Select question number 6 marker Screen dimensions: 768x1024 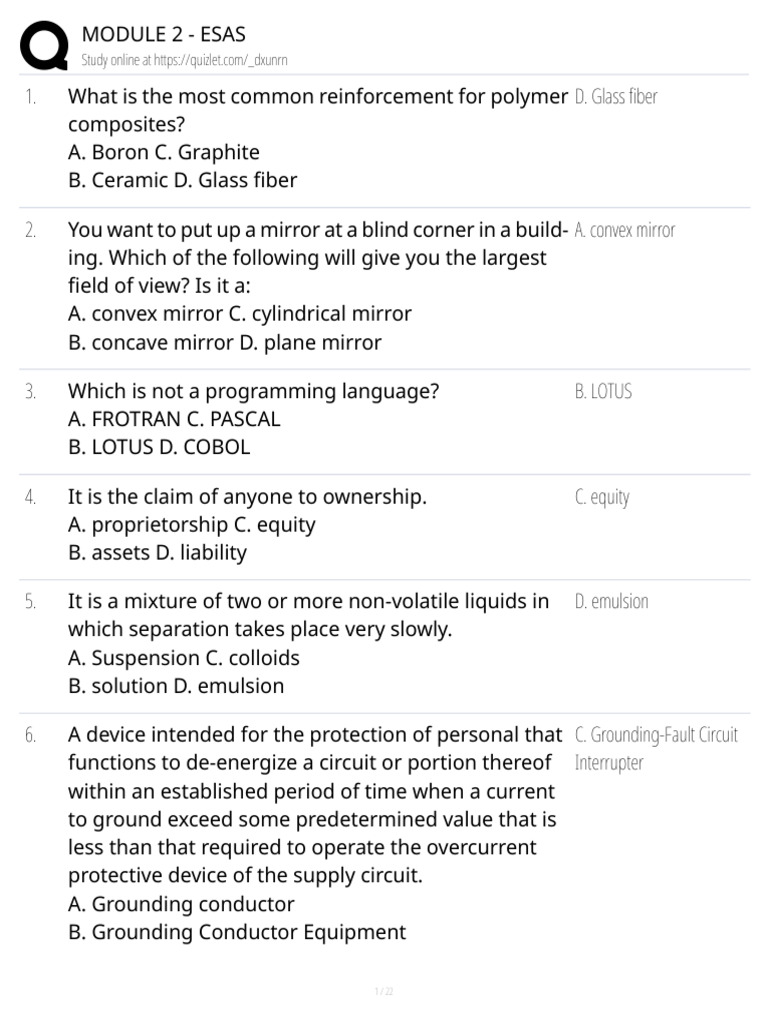pyautogui.click(x=31, y=735)
